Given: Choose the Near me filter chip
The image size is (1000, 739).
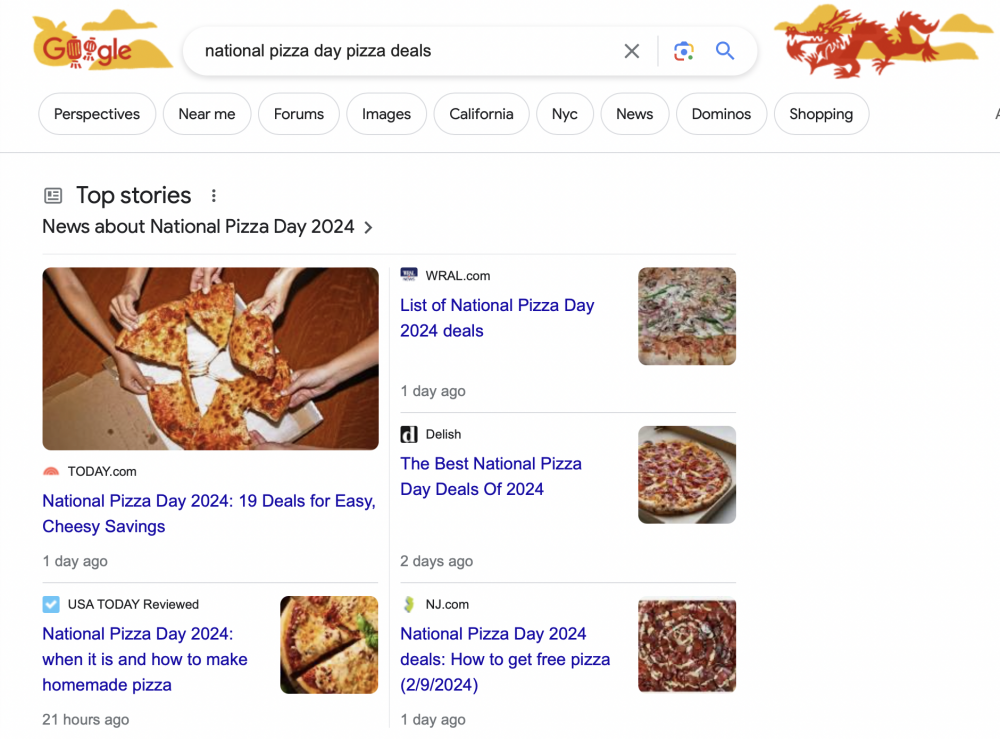Looking at the screenshot, I should click(x=207, y=114).
